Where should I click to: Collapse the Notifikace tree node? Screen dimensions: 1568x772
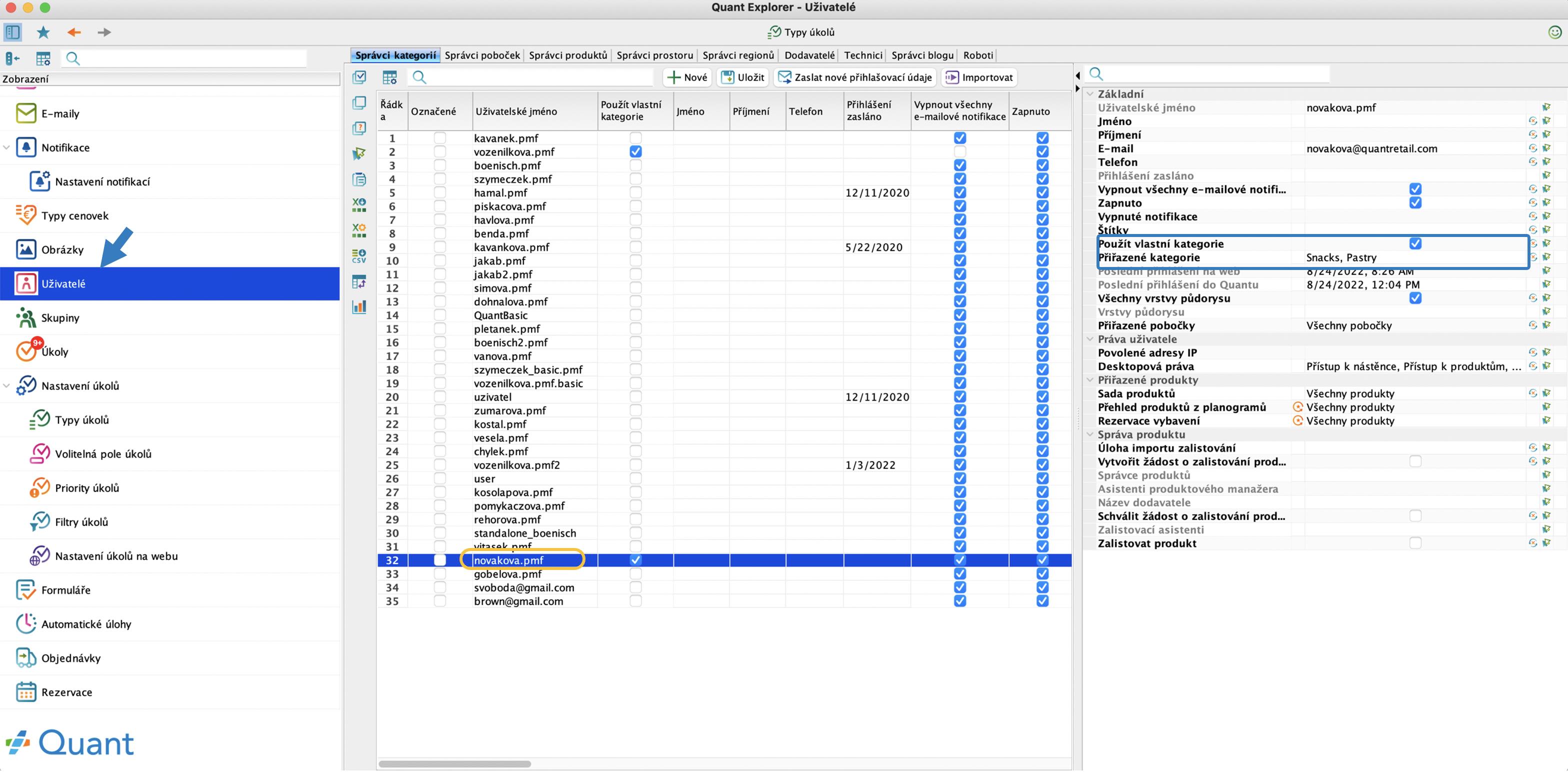click(6, 147)
